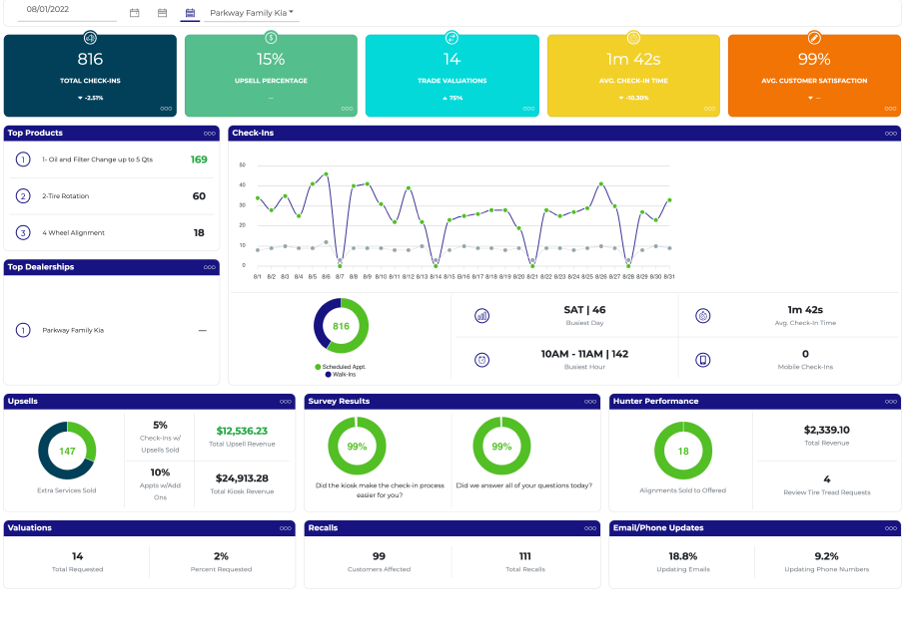907x636 pixels.
Task: Click the SAT | 46 Busiest Day value
Action: (584, 310)
